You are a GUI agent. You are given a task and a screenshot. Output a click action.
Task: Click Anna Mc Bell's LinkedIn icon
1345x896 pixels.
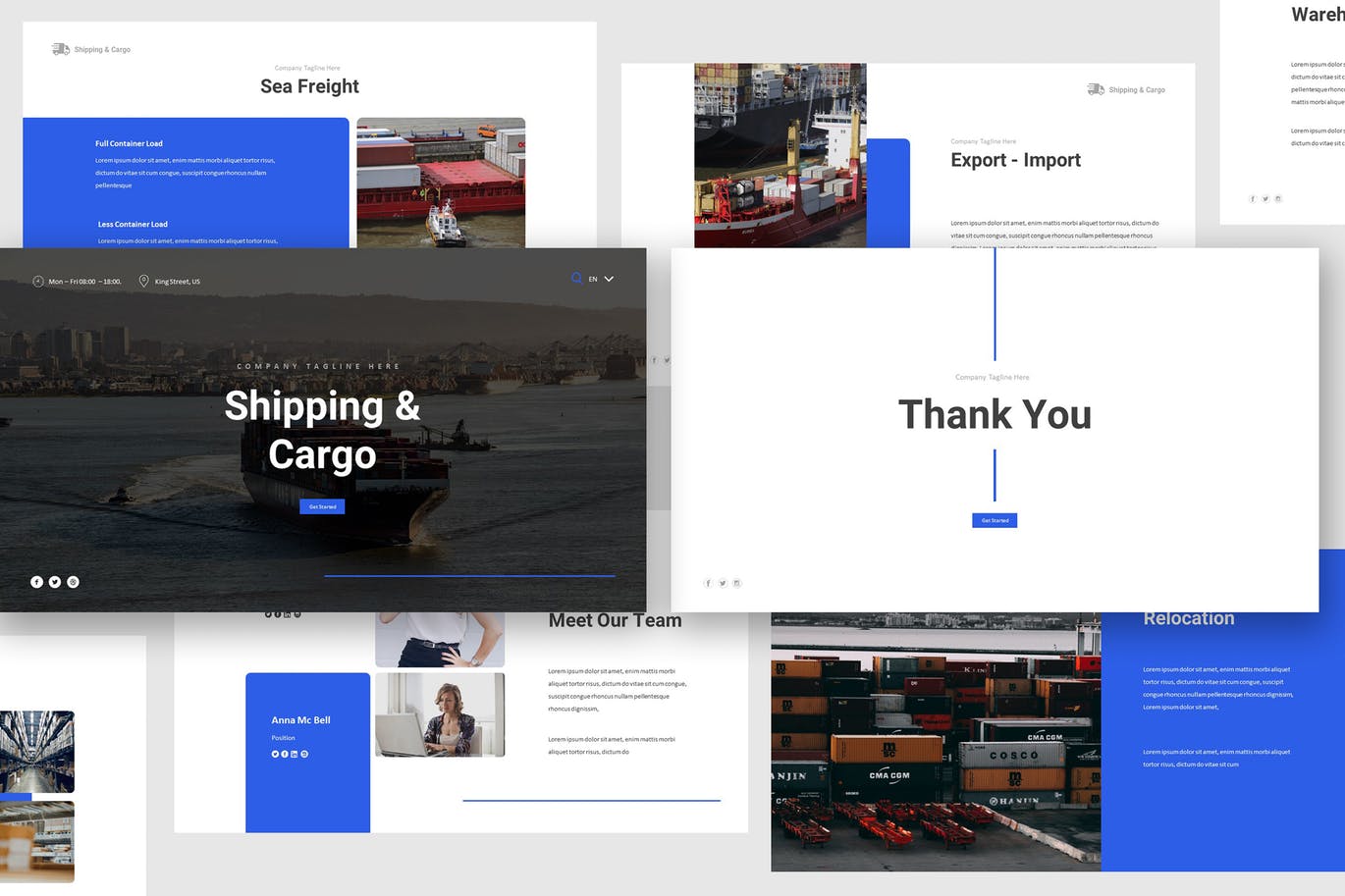295,754
